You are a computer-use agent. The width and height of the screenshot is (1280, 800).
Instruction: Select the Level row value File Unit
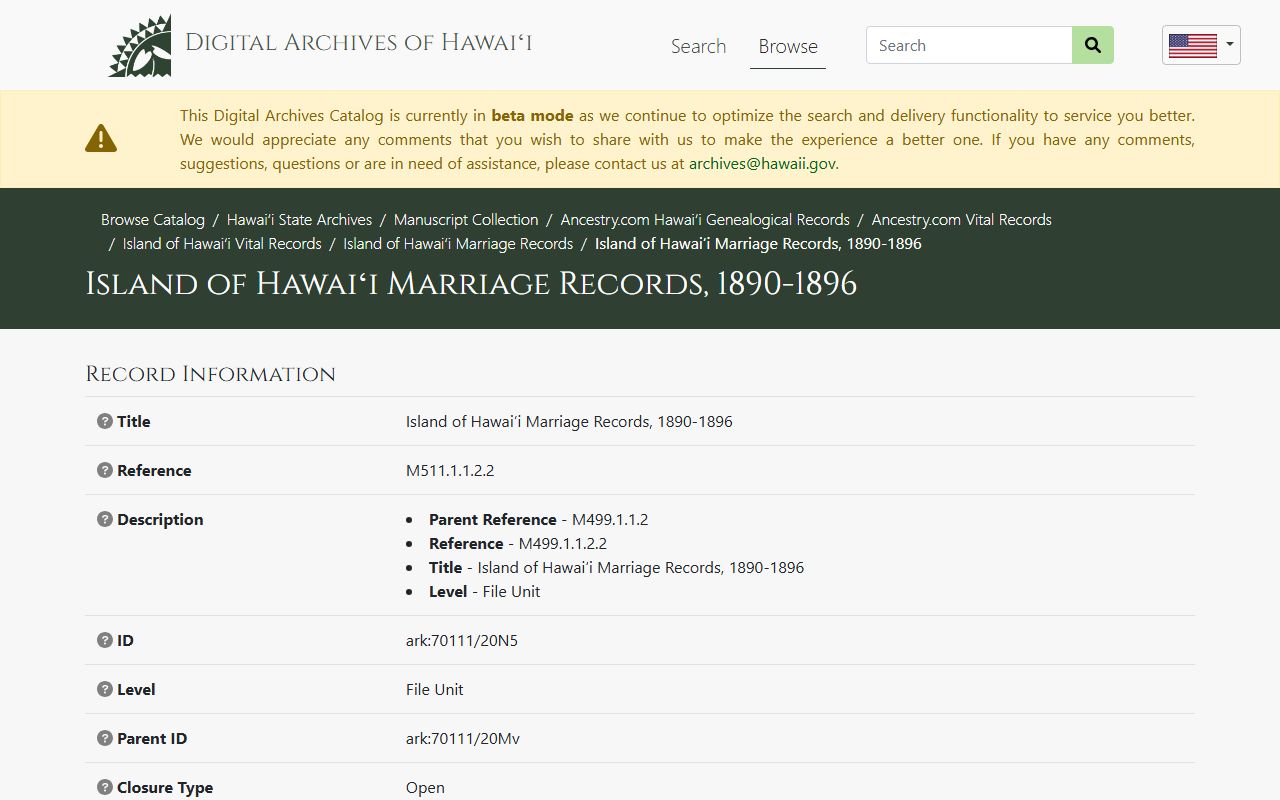(x=435, y=689)
